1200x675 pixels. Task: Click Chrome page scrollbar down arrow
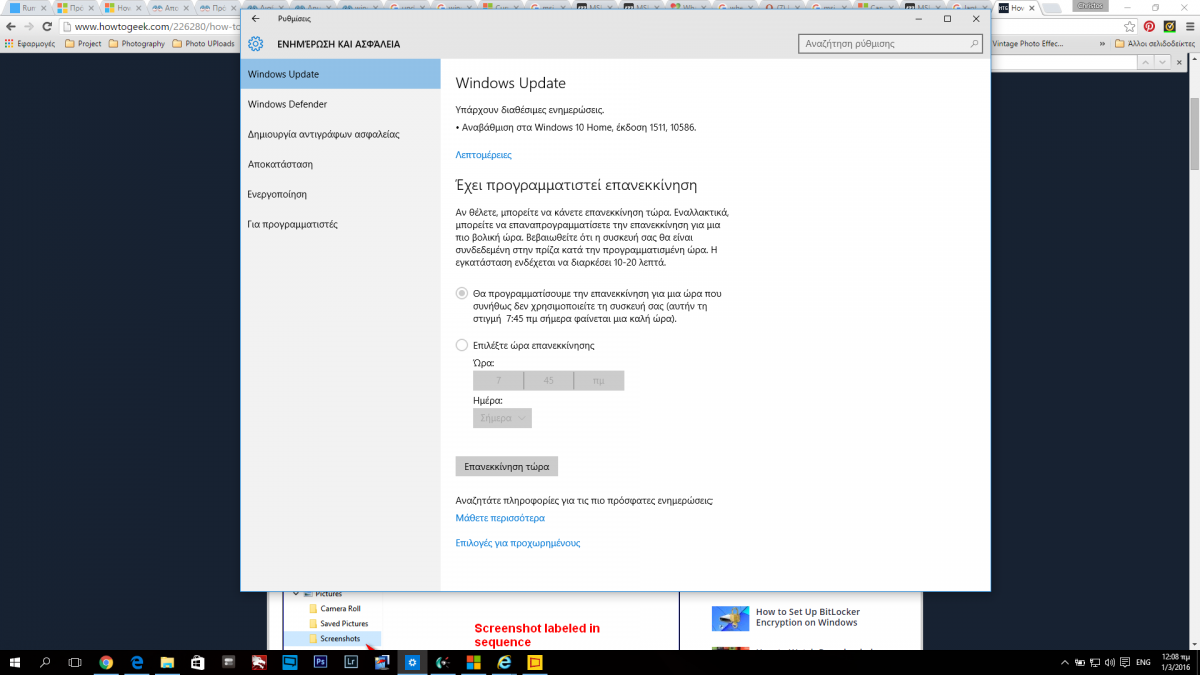pos(1194,643)
